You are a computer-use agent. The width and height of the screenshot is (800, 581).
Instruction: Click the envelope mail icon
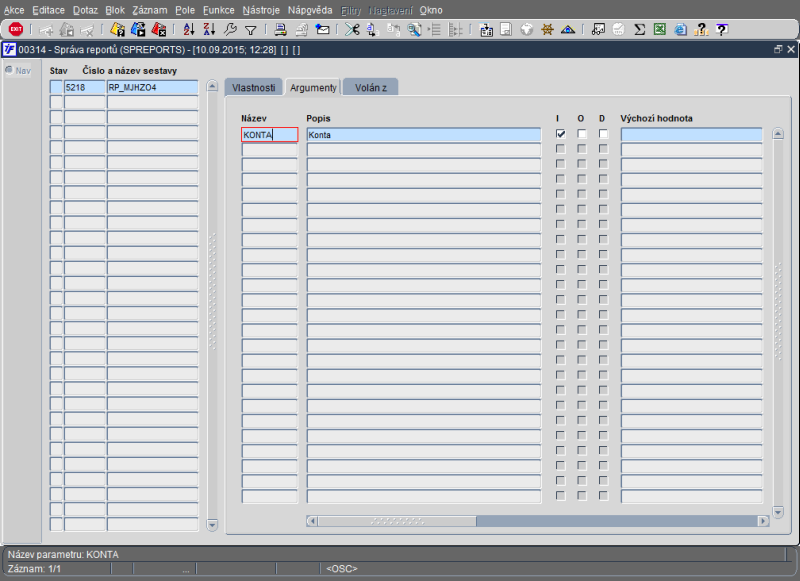click(322, 30)
